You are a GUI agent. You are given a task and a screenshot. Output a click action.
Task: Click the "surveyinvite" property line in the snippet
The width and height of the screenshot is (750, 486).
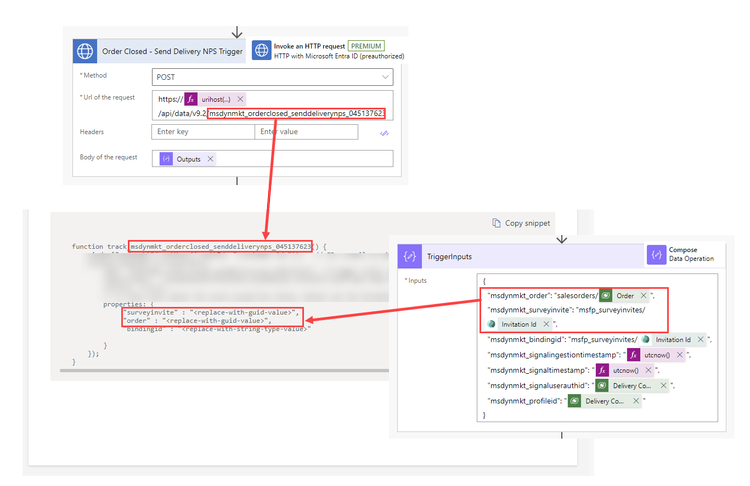(211, 312)
